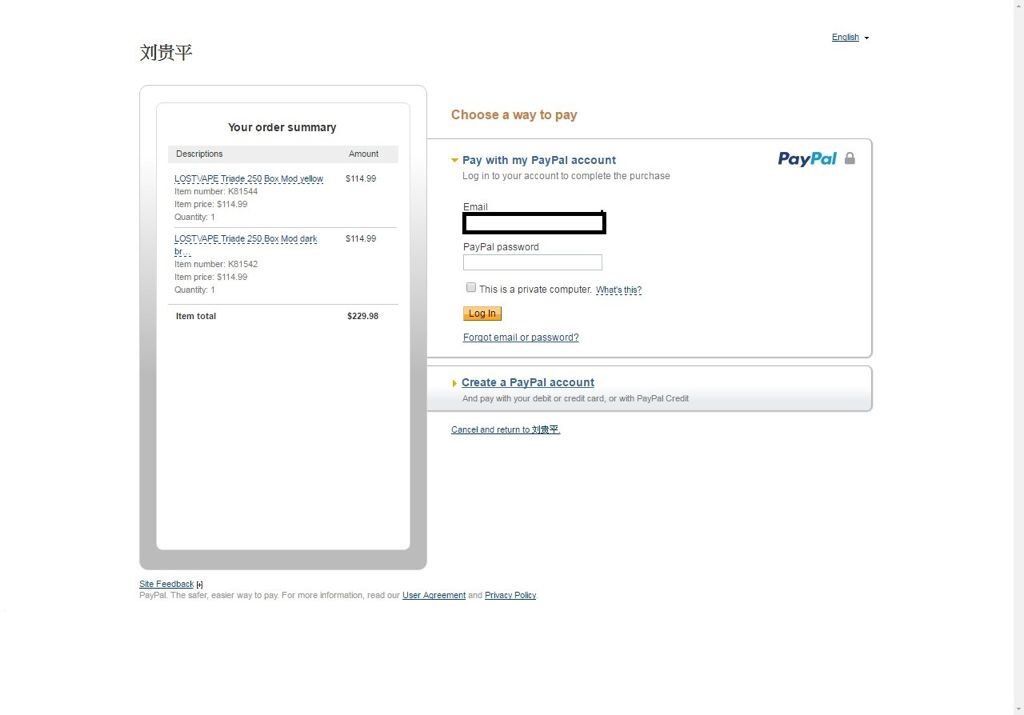Click the PayPal logo

[807, 159]
